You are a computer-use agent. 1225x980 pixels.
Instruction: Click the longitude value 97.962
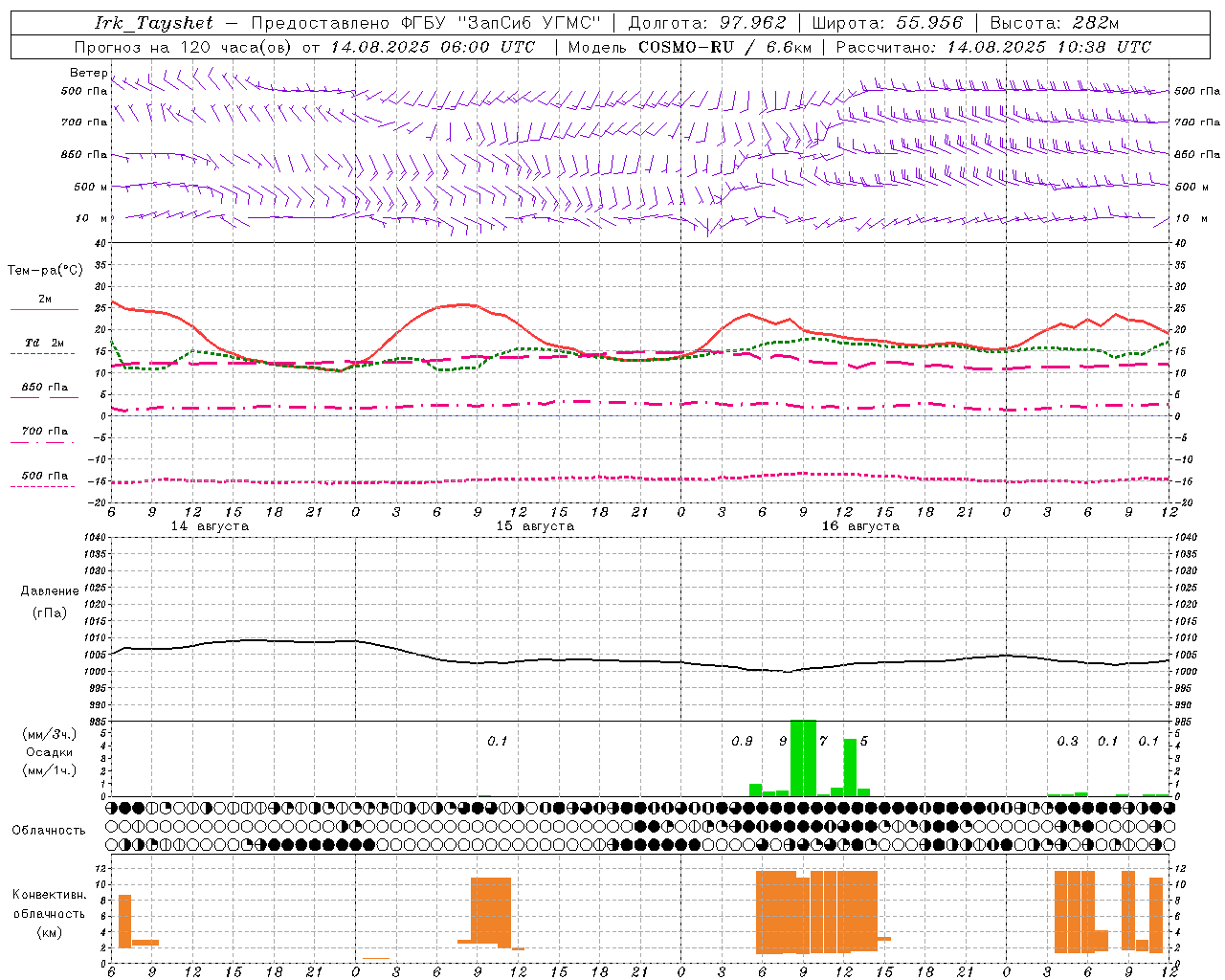(751, 23)
